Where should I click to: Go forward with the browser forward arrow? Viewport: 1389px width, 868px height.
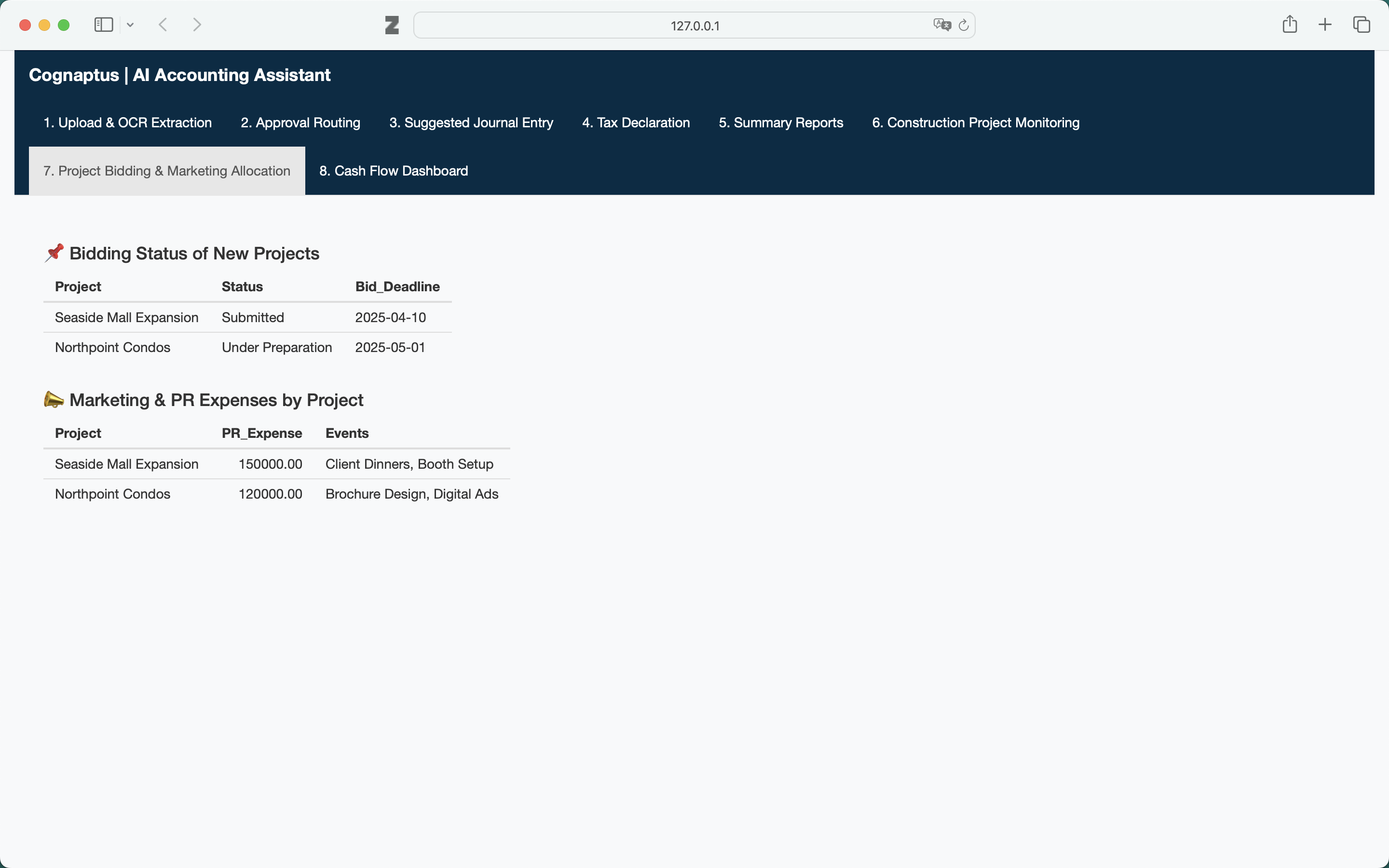[x=197, y=25]
